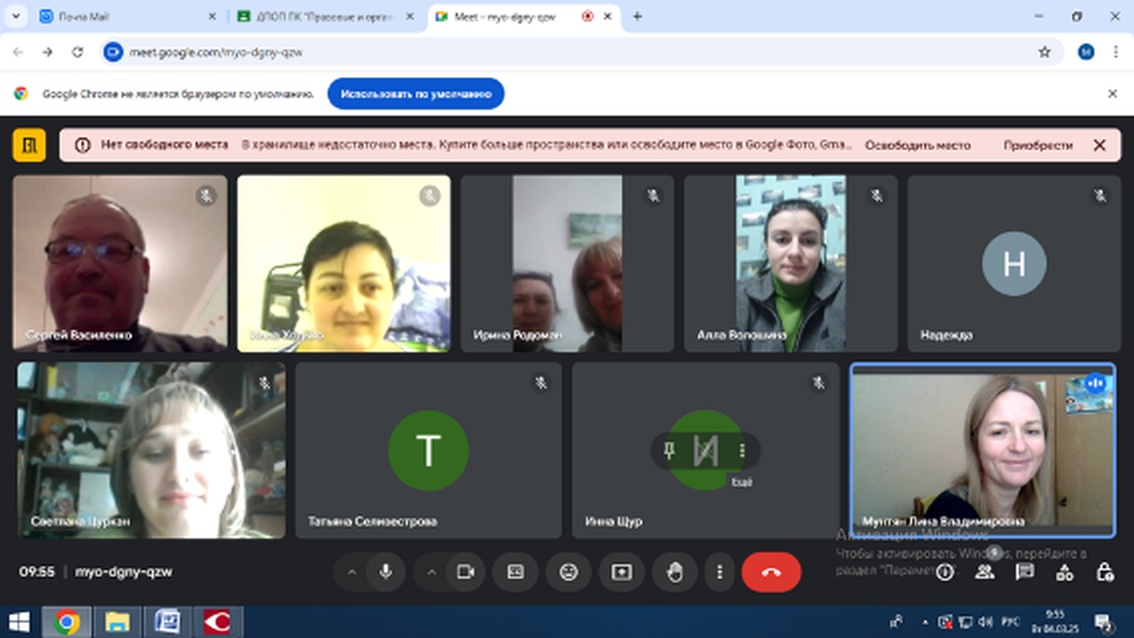
Task: Click the Освободить место link
Action: 917,145
